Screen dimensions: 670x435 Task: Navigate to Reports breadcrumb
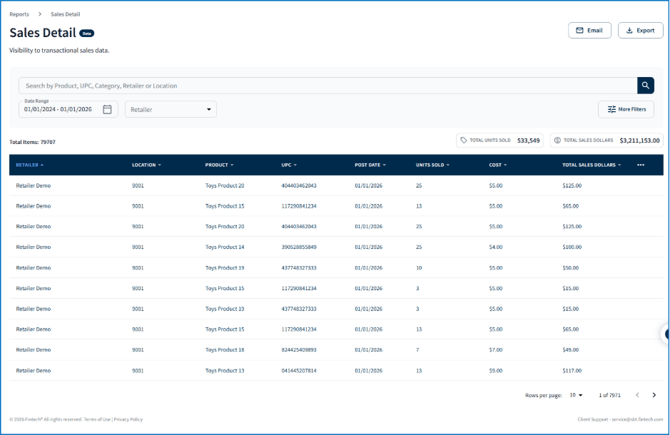pyautogui.click(x=19, y=14)
